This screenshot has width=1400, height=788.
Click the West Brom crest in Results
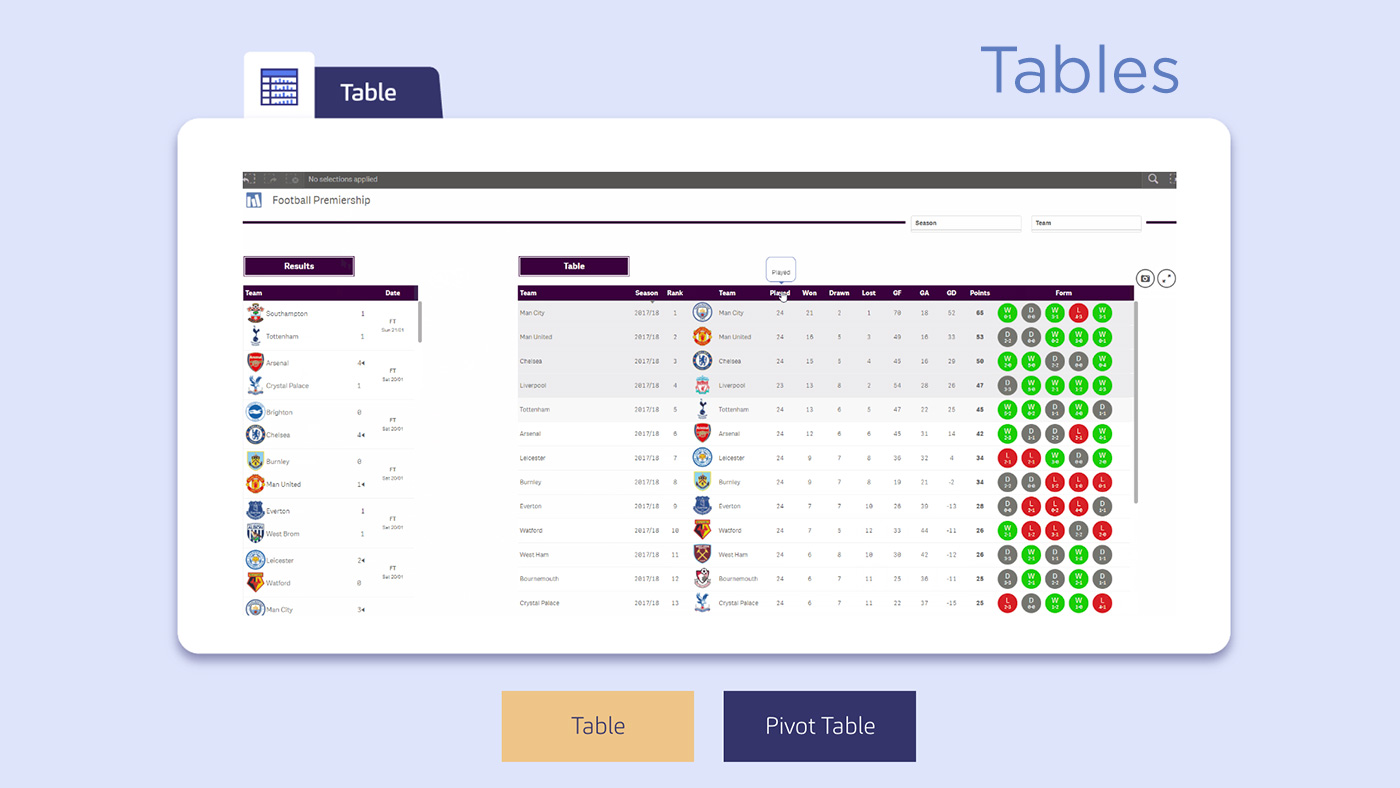tap(255, 533)
